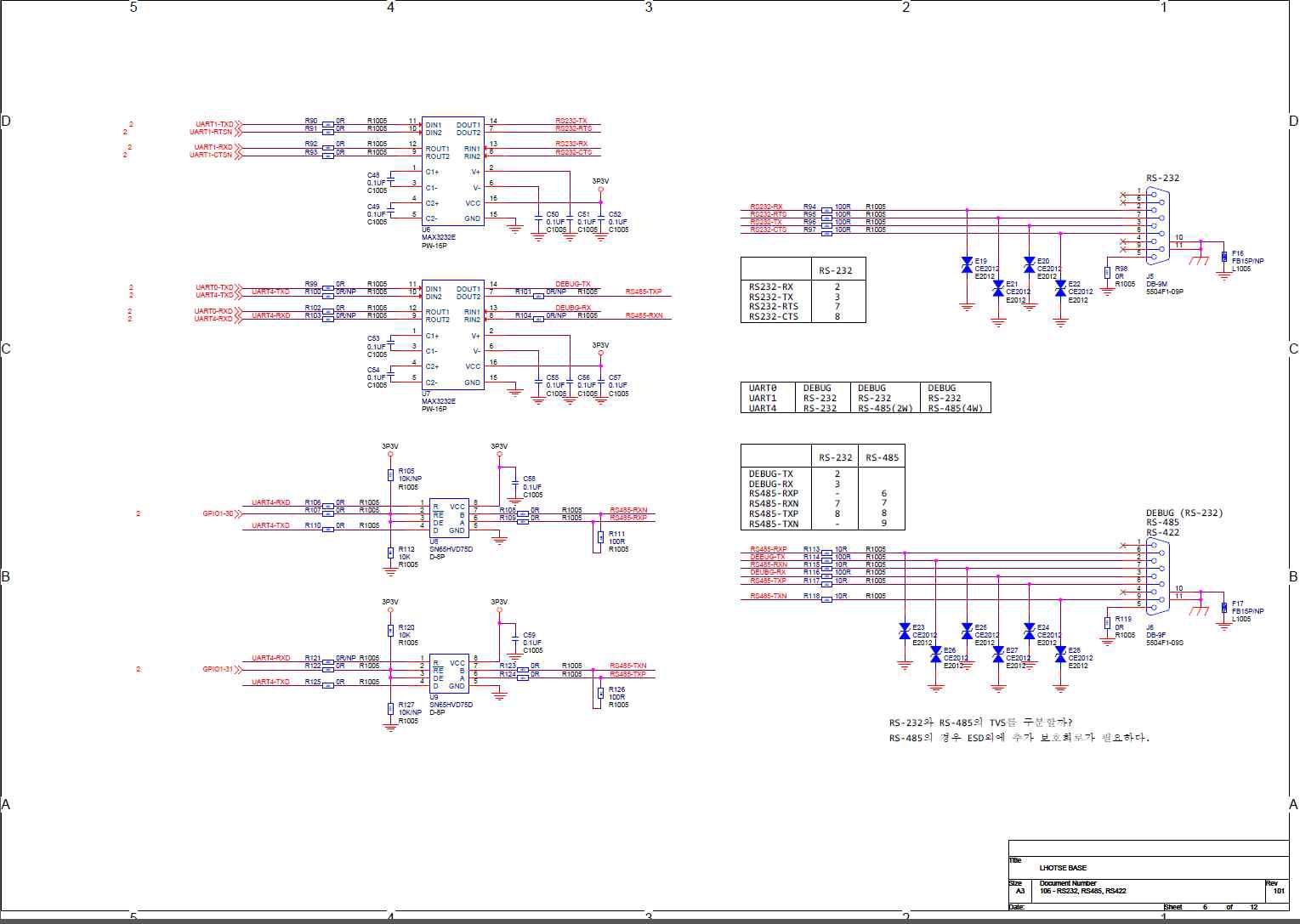The image size is (1300, 924).
Task: Select capacitor C49 symbol
Action: [x=390, y=211]
